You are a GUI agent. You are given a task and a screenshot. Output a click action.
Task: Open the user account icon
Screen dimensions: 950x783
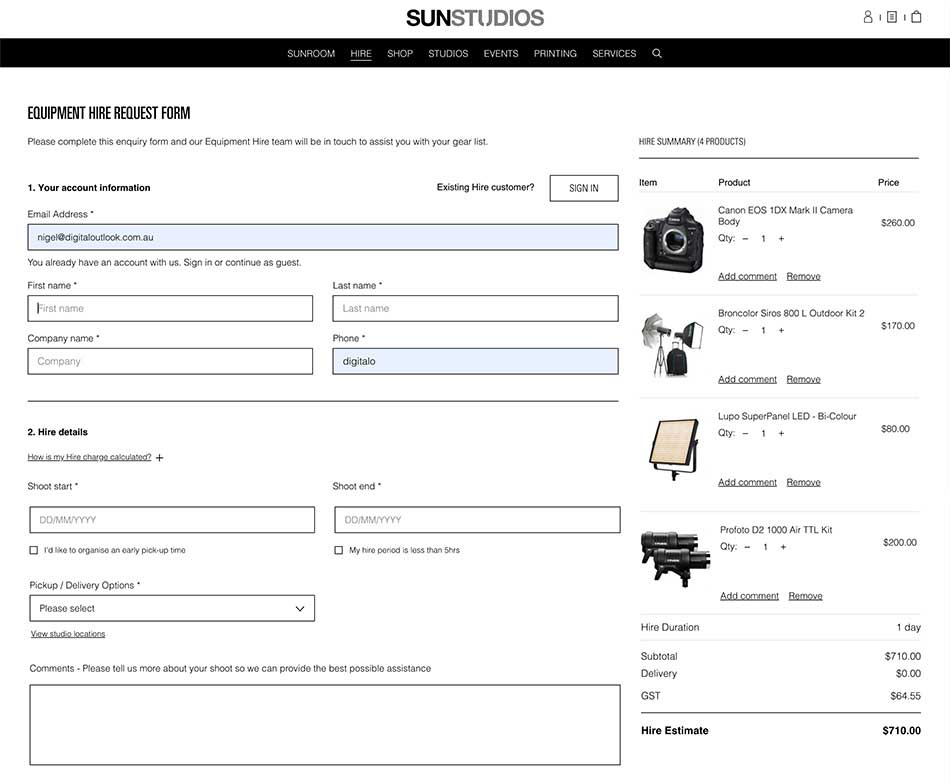[868, 17]
